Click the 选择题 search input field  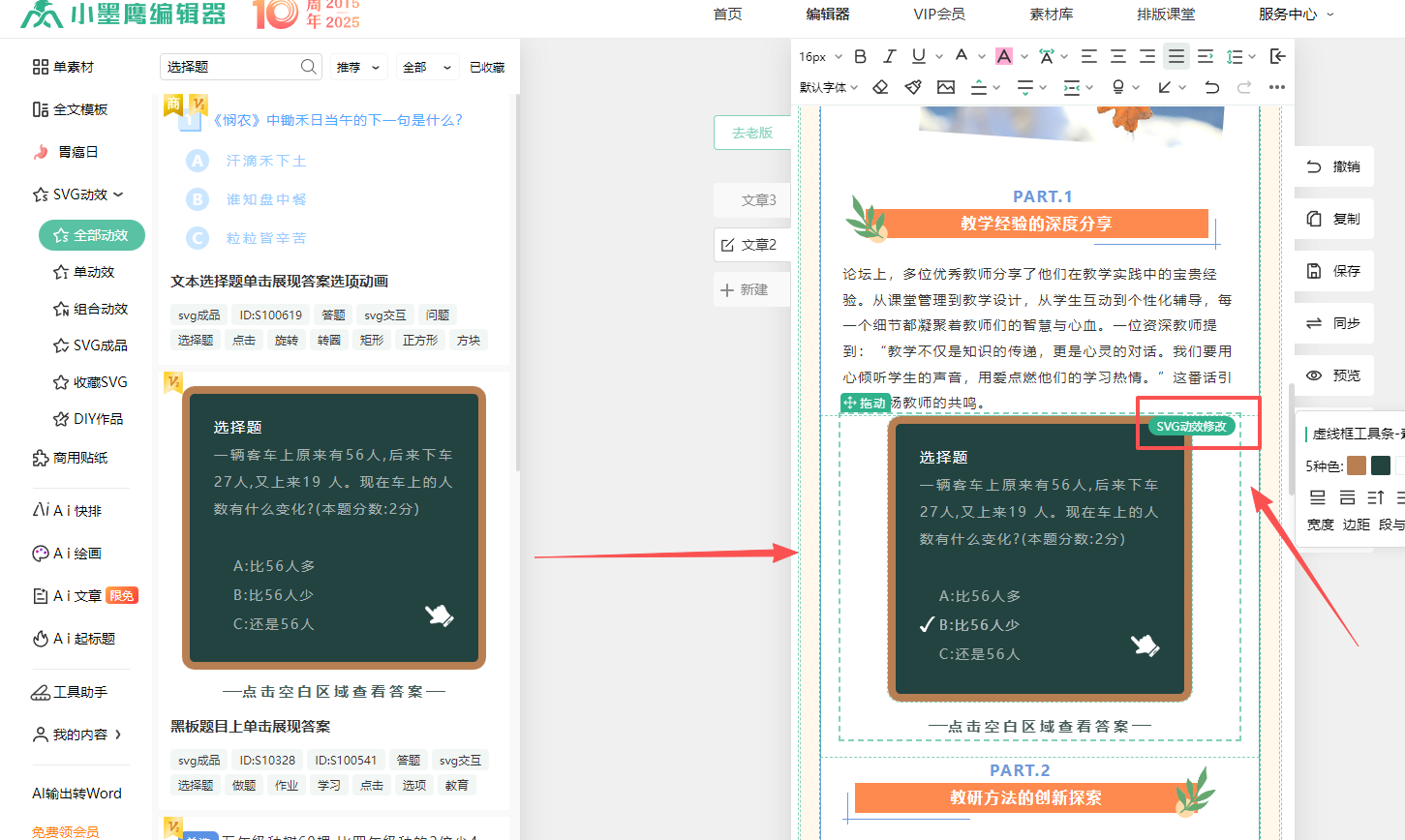pos(230,67)
